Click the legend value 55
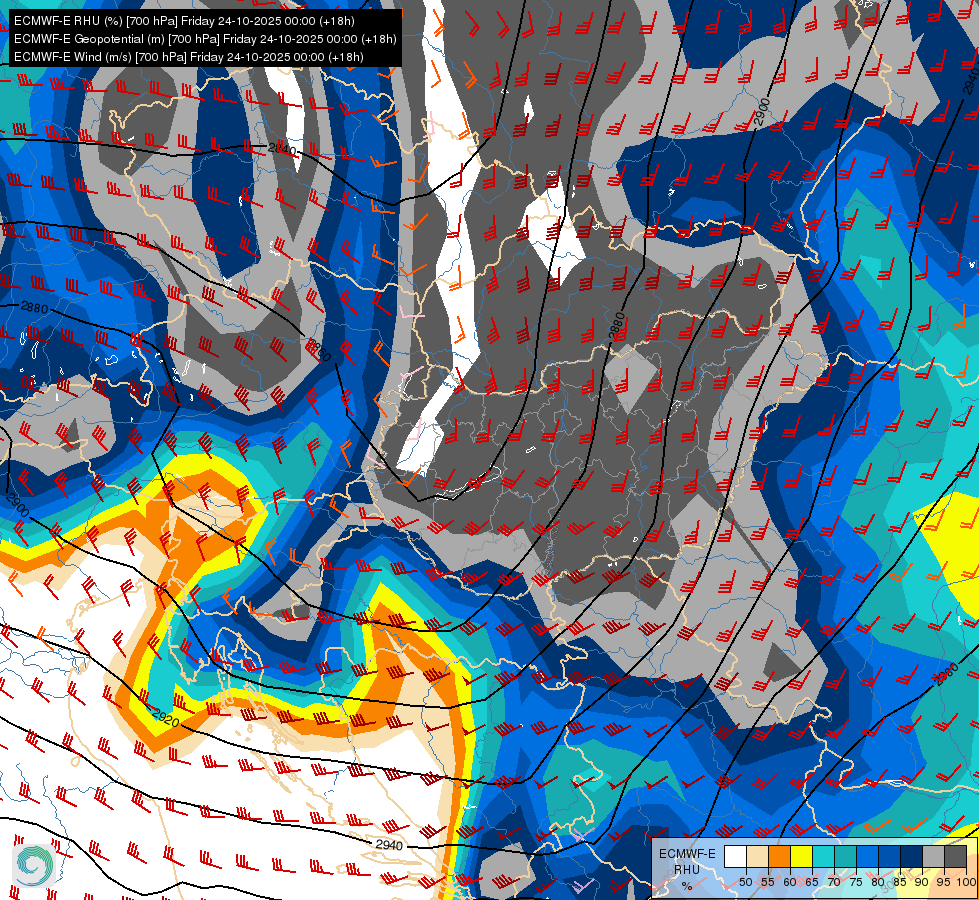The height and width of the screenshot is (900, 979). coord(768,882)
